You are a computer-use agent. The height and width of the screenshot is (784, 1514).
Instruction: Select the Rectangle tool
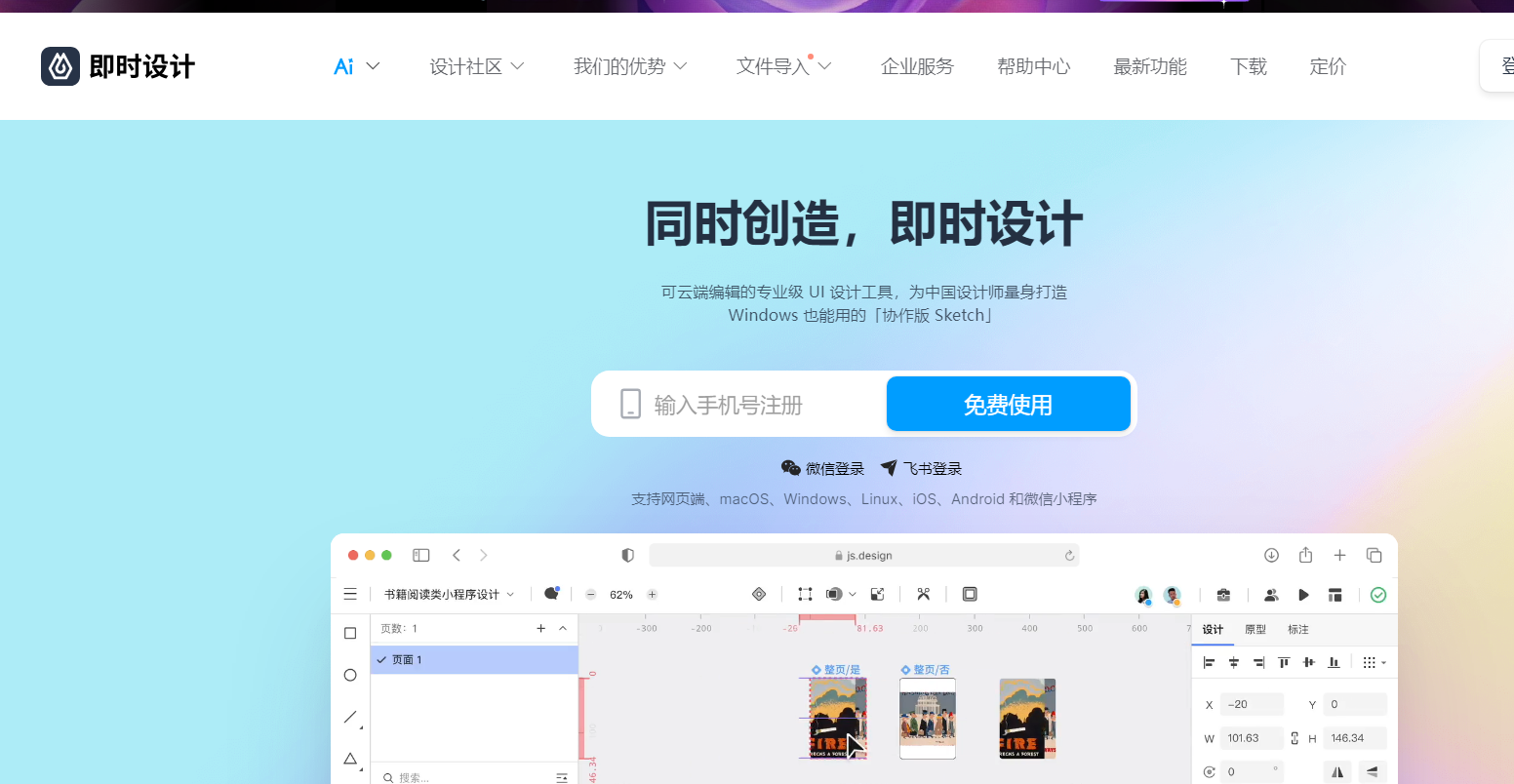tap(350, 633)
